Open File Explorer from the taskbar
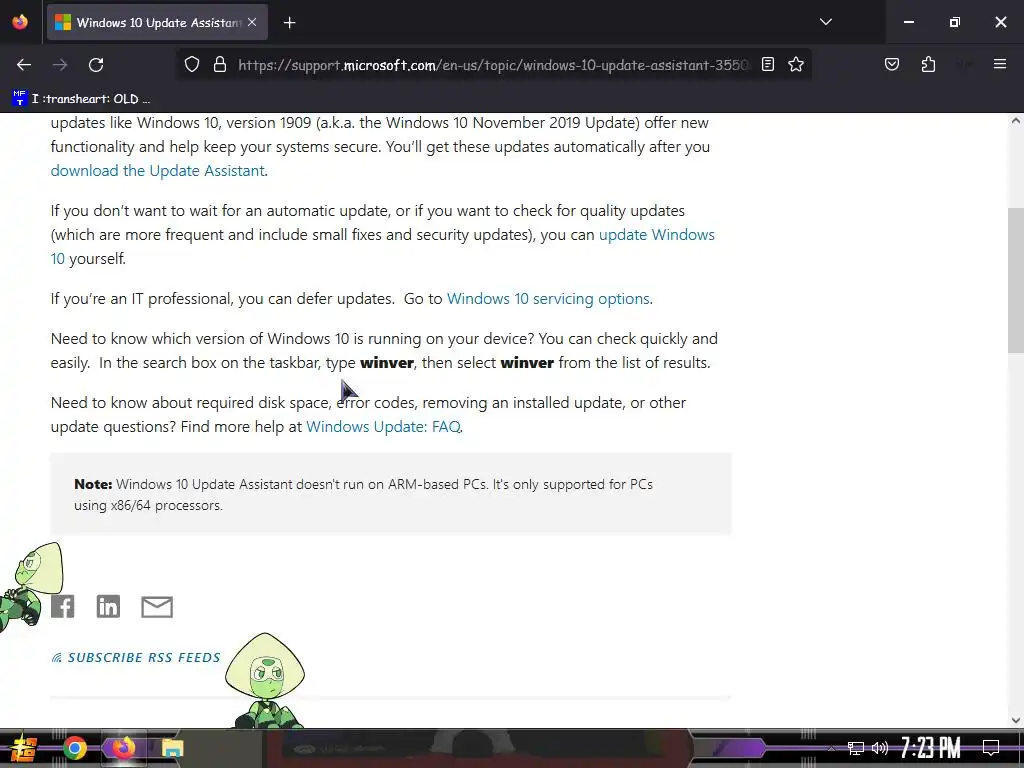This screenshot has height=768, width=1024. click(172, 748)
